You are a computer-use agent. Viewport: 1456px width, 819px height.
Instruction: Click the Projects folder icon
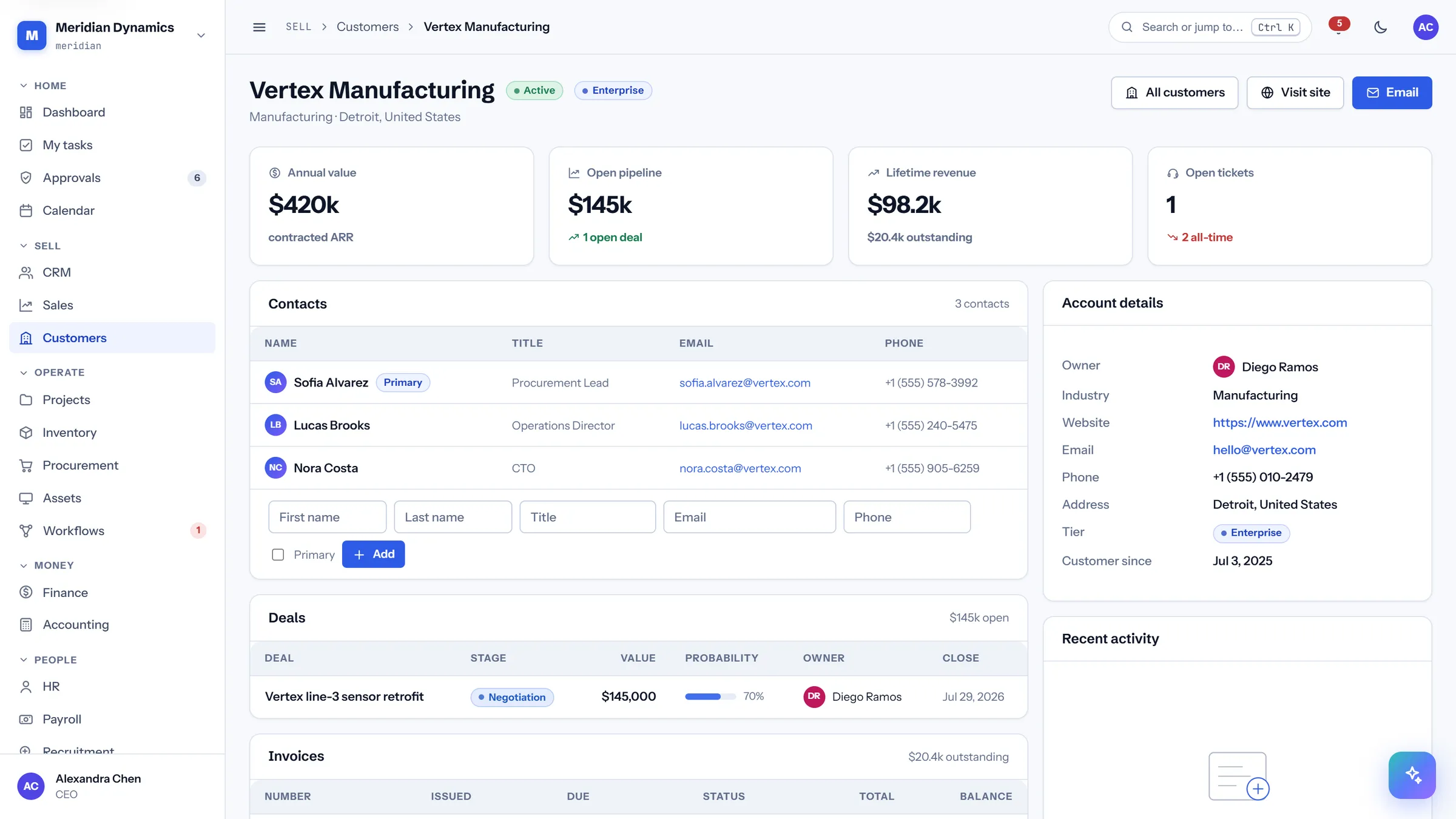26,400
